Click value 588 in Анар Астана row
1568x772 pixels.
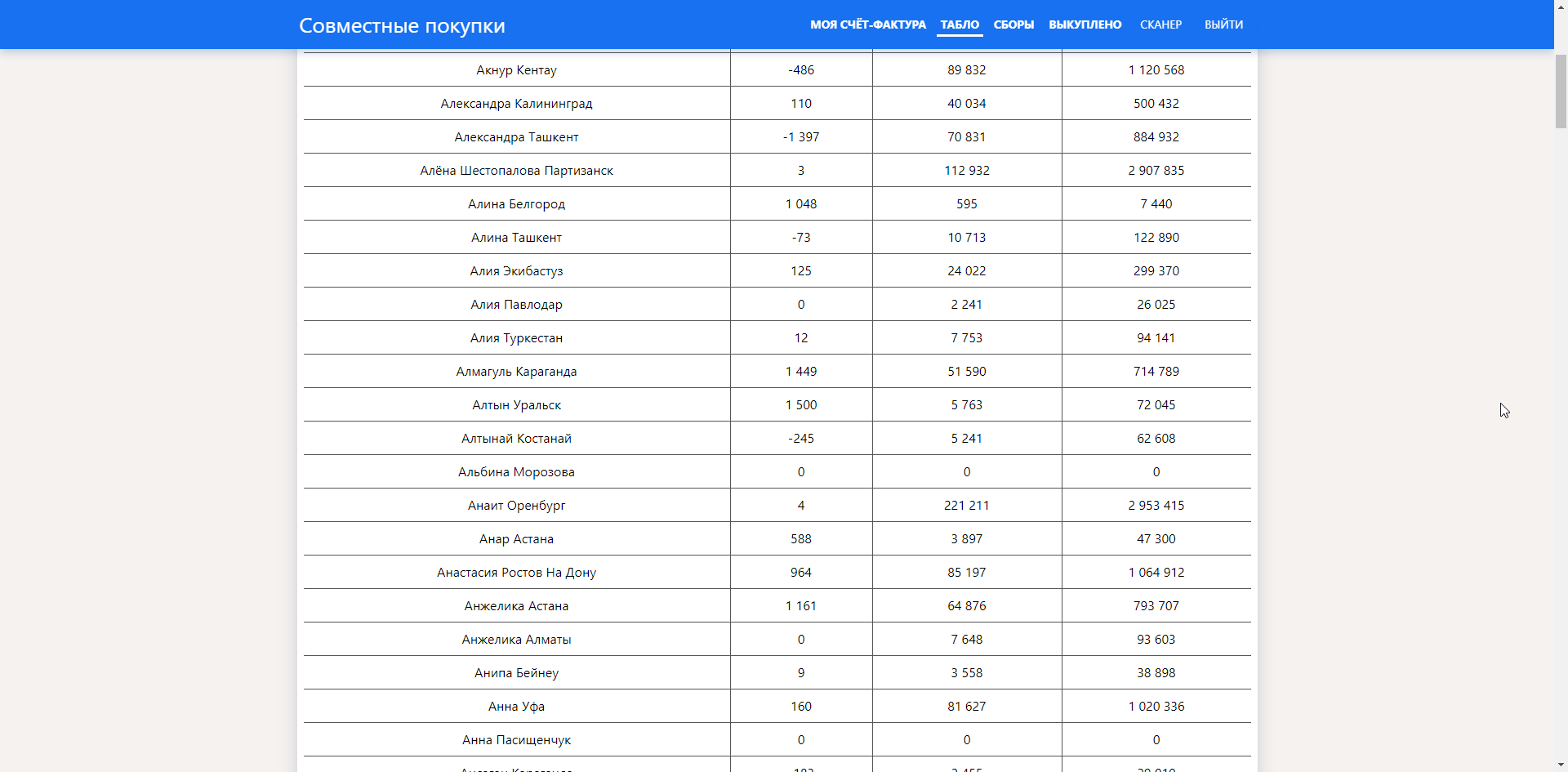pyautogui.click(x=801, y=539)
